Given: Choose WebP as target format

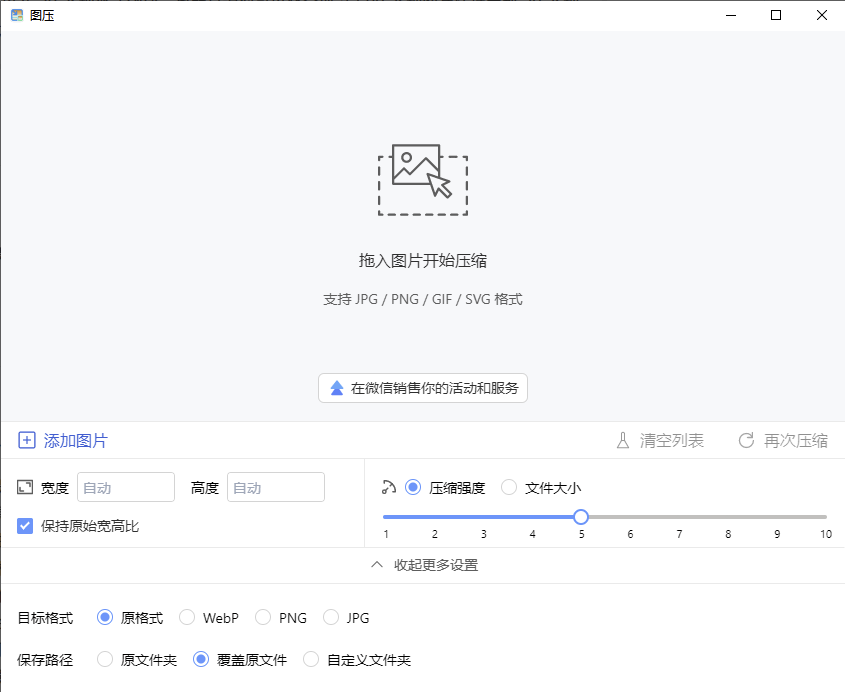Looking at the screenshot, I should pyautogui.click(x=187, y=618).
